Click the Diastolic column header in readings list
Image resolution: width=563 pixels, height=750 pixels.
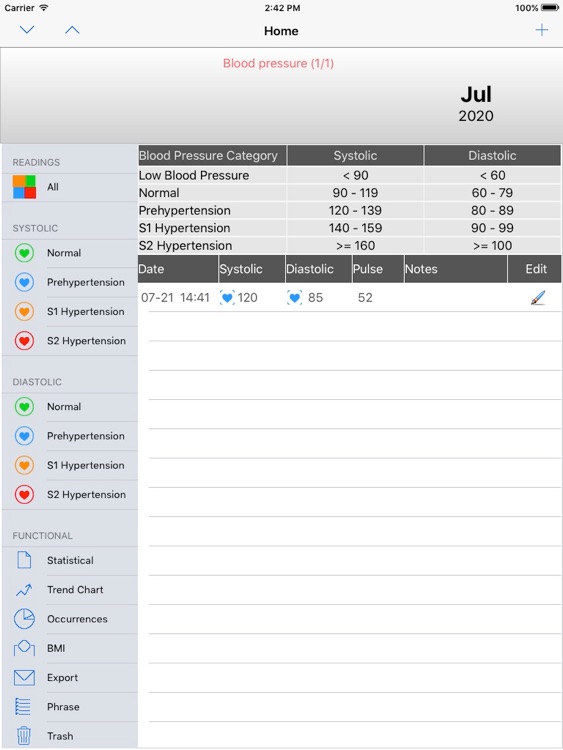(319, 269)
